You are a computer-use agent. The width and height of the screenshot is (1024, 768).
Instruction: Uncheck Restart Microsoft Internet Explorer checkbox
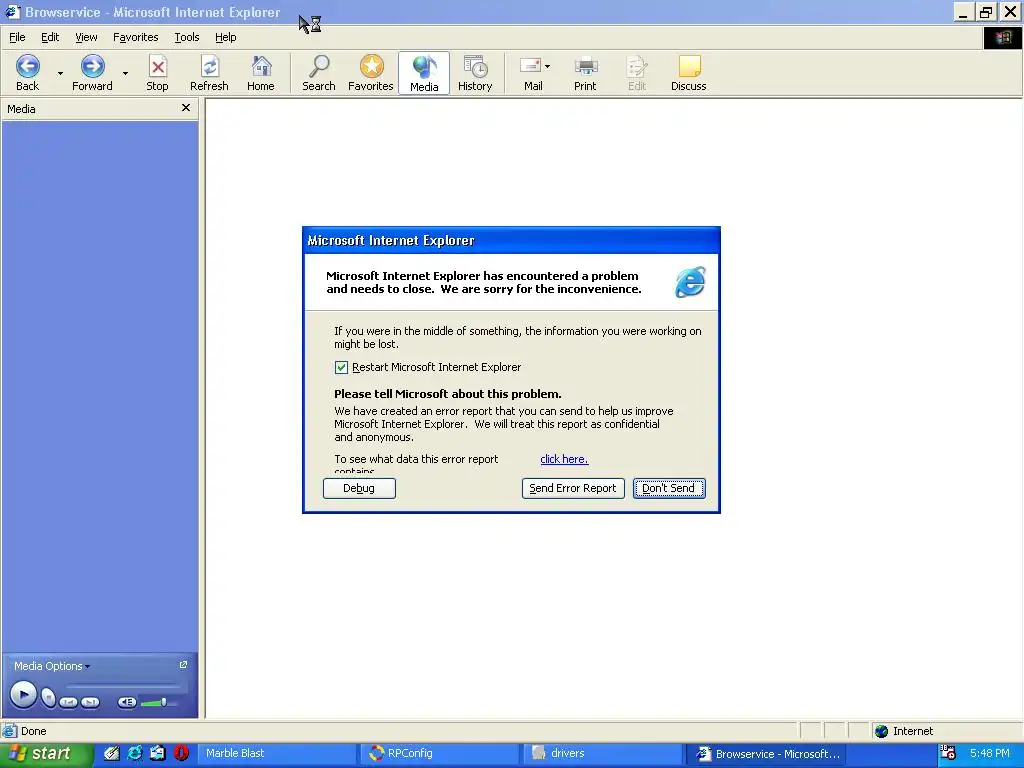coord(341,368)
